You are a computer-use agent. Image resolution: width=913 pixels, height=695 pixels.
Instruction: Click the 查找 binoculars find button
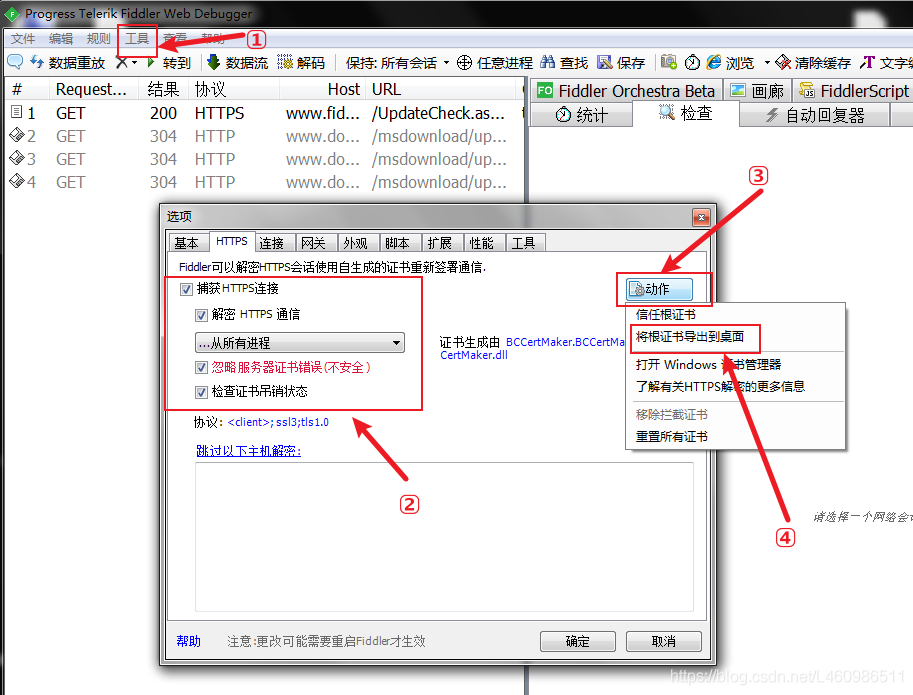point(564,62)
